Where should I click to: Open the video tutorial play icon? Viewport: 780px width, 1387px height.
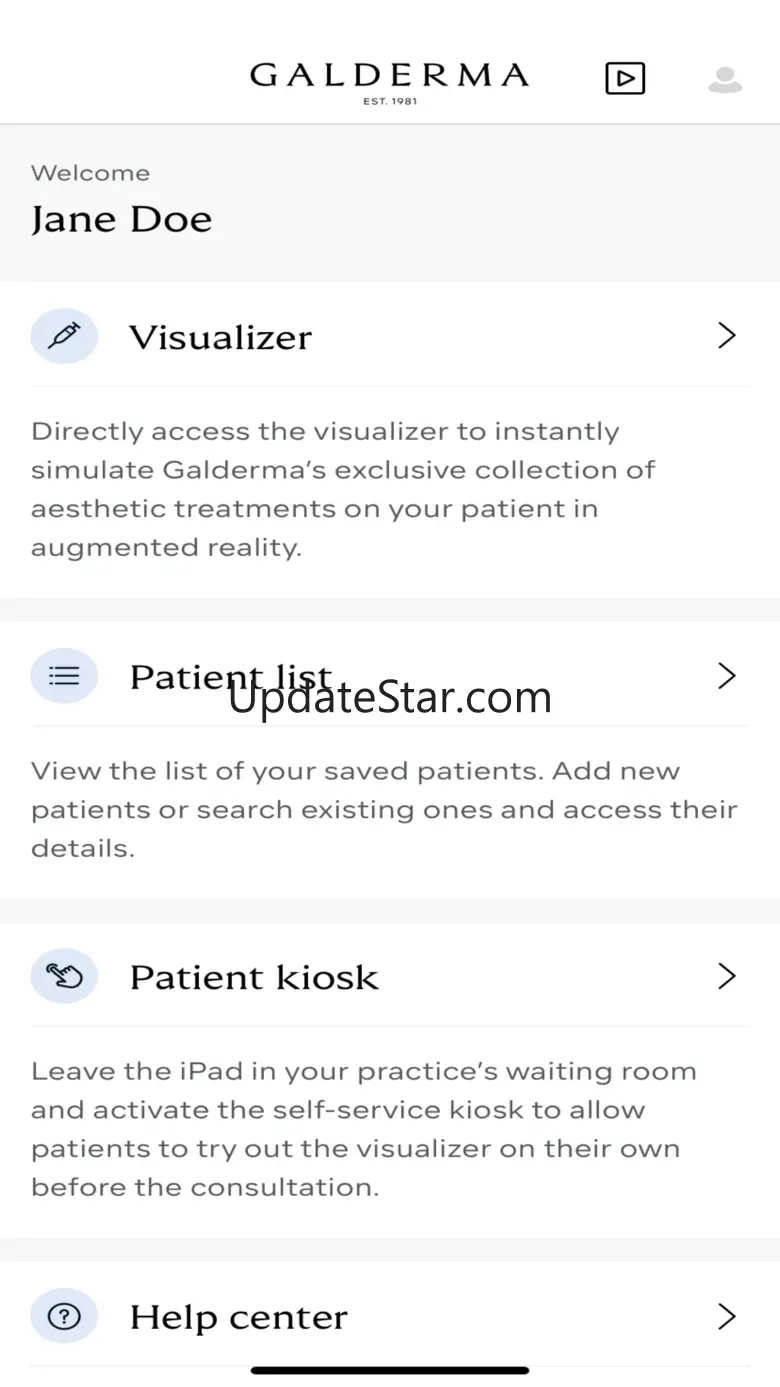tap(625, 78)
